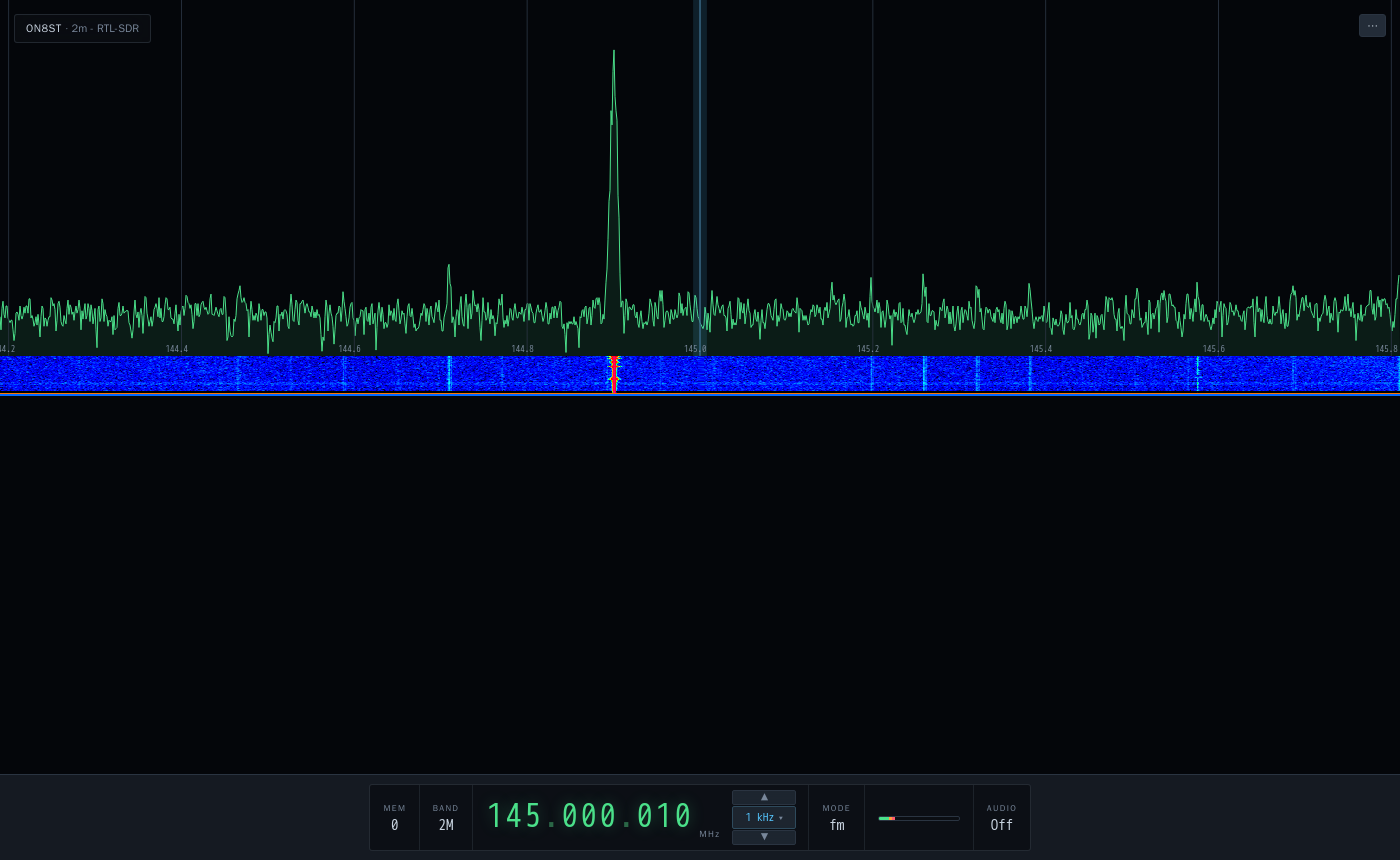Open the BAND 2M selector
Screen dimensions: 1400x860
tap(446, 817)
